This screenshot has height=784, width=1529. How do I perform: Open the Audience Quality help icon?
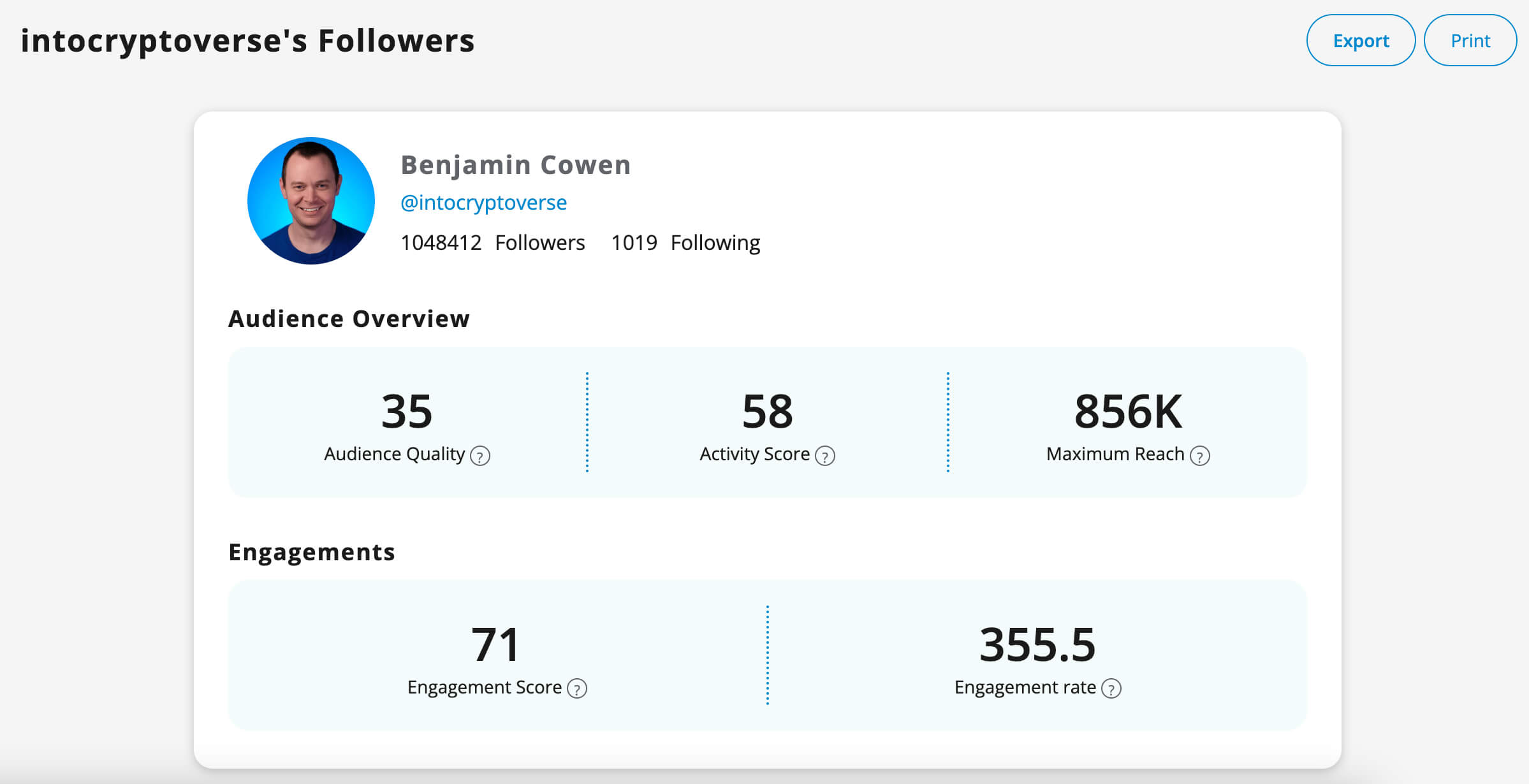click(x=481, y=455)
